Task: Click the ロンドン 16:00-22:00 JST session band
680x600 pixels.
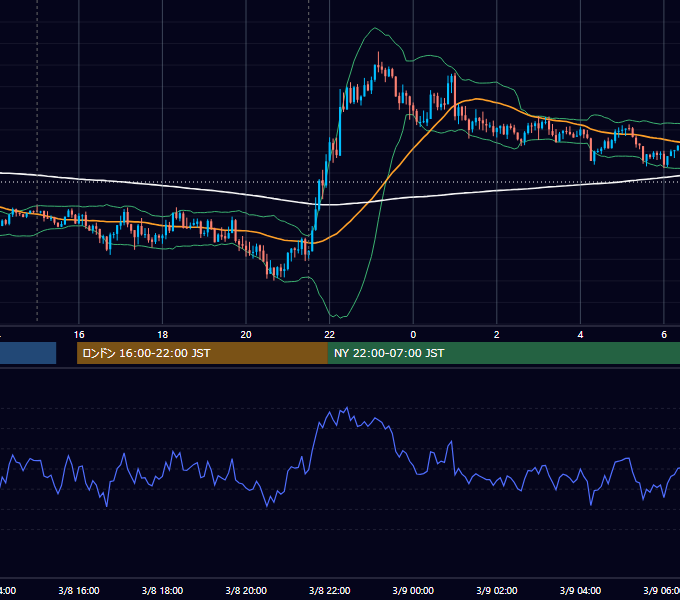Action: point(202,353)
